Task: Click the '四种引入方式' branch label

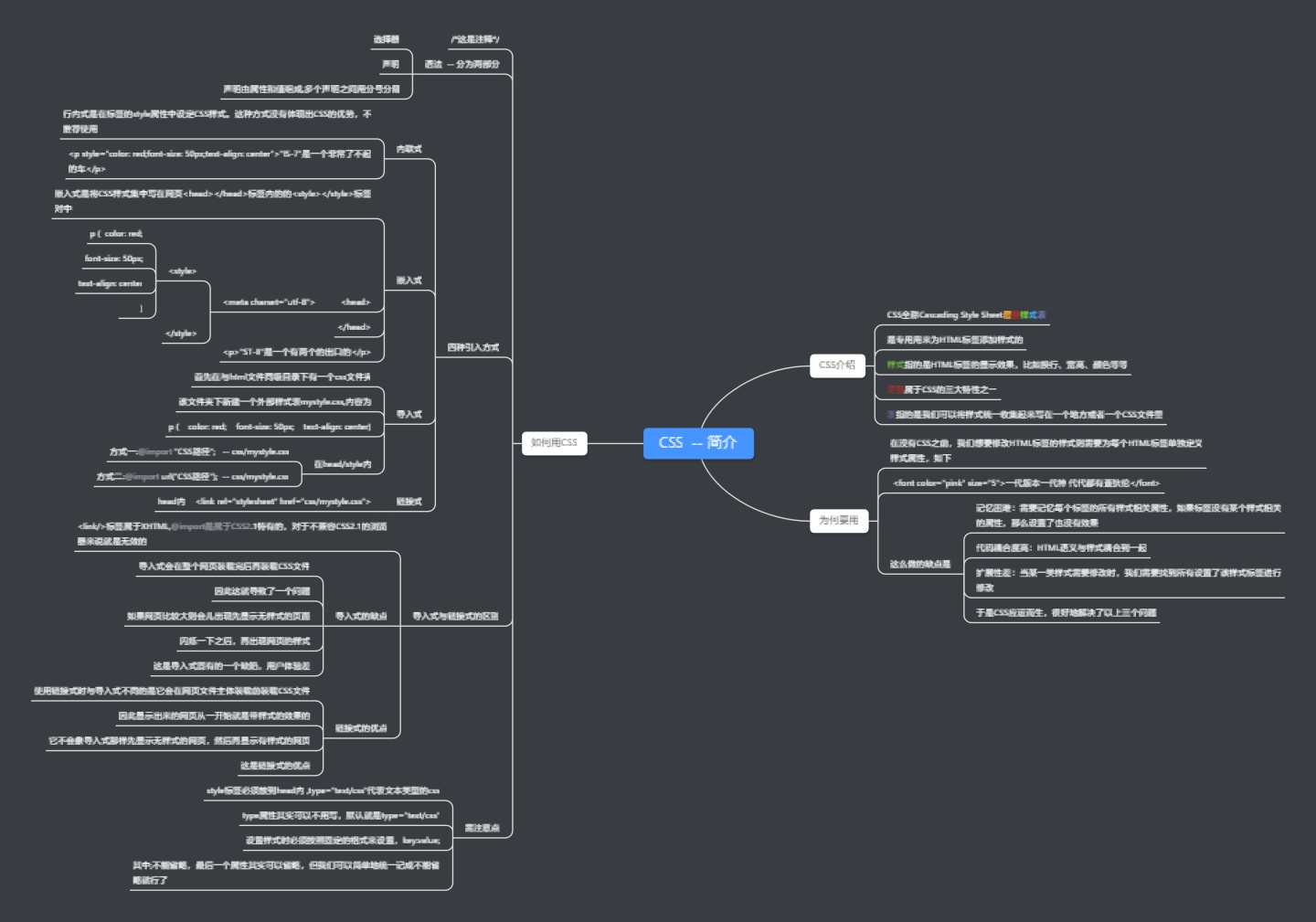Action: pyautogui.click(x=473, y=347)
